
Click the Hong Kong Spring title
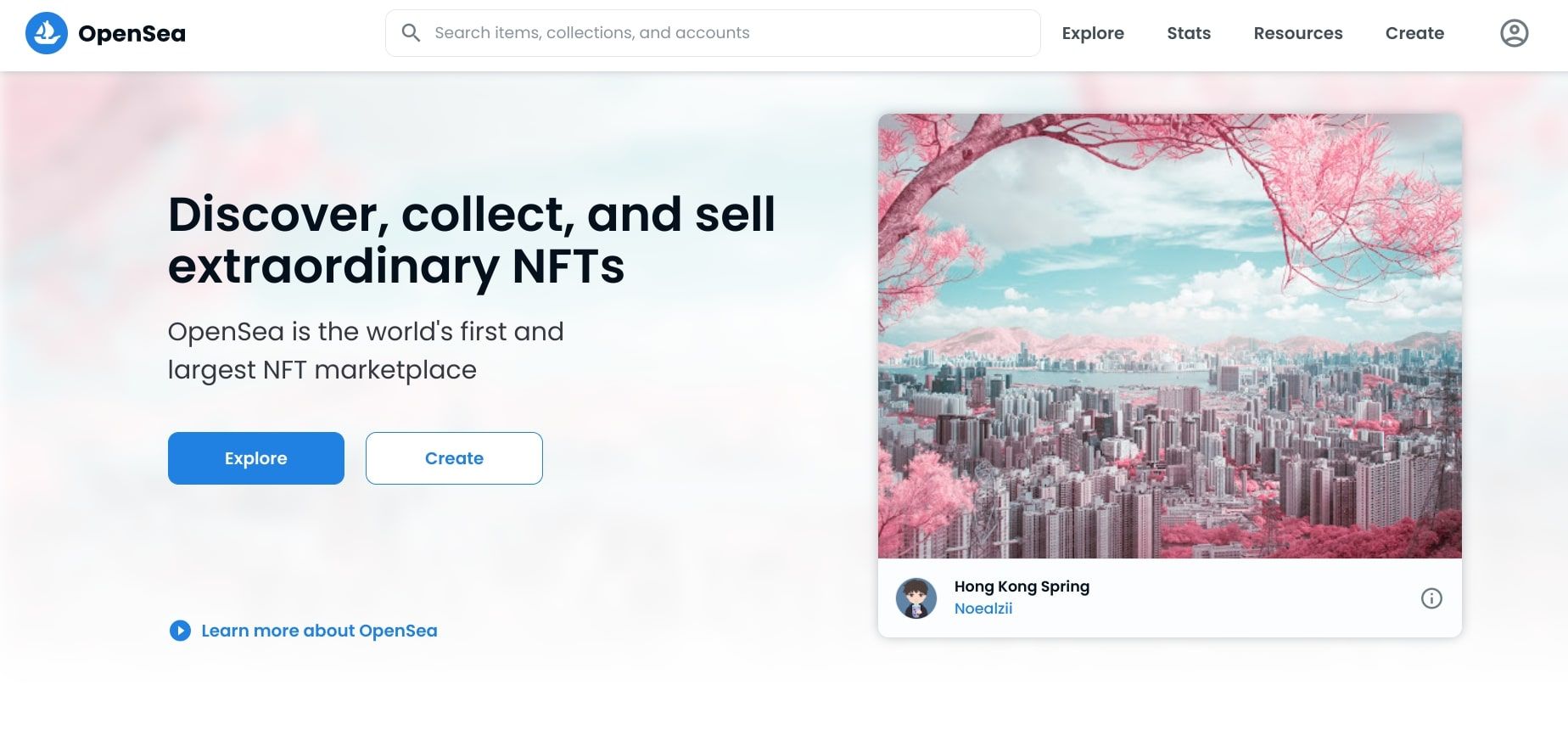(x=1022, y=586)
